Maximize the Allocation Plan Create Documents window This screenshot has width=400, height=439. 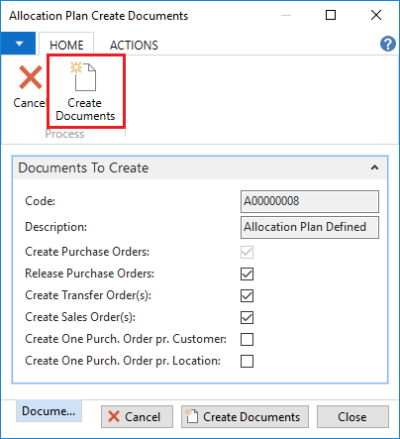(331, 15)
